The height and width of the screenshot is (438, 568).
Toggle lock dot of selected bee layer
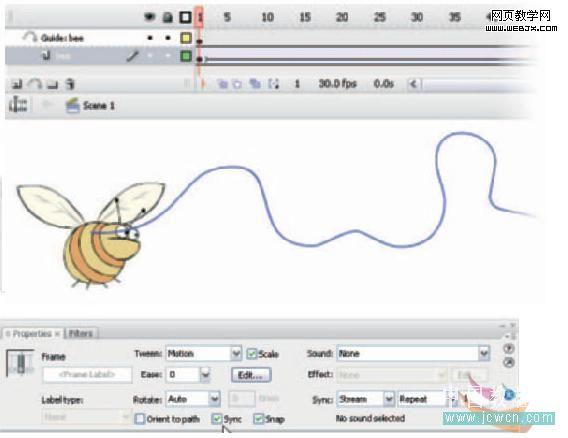[x=167, y=56]
